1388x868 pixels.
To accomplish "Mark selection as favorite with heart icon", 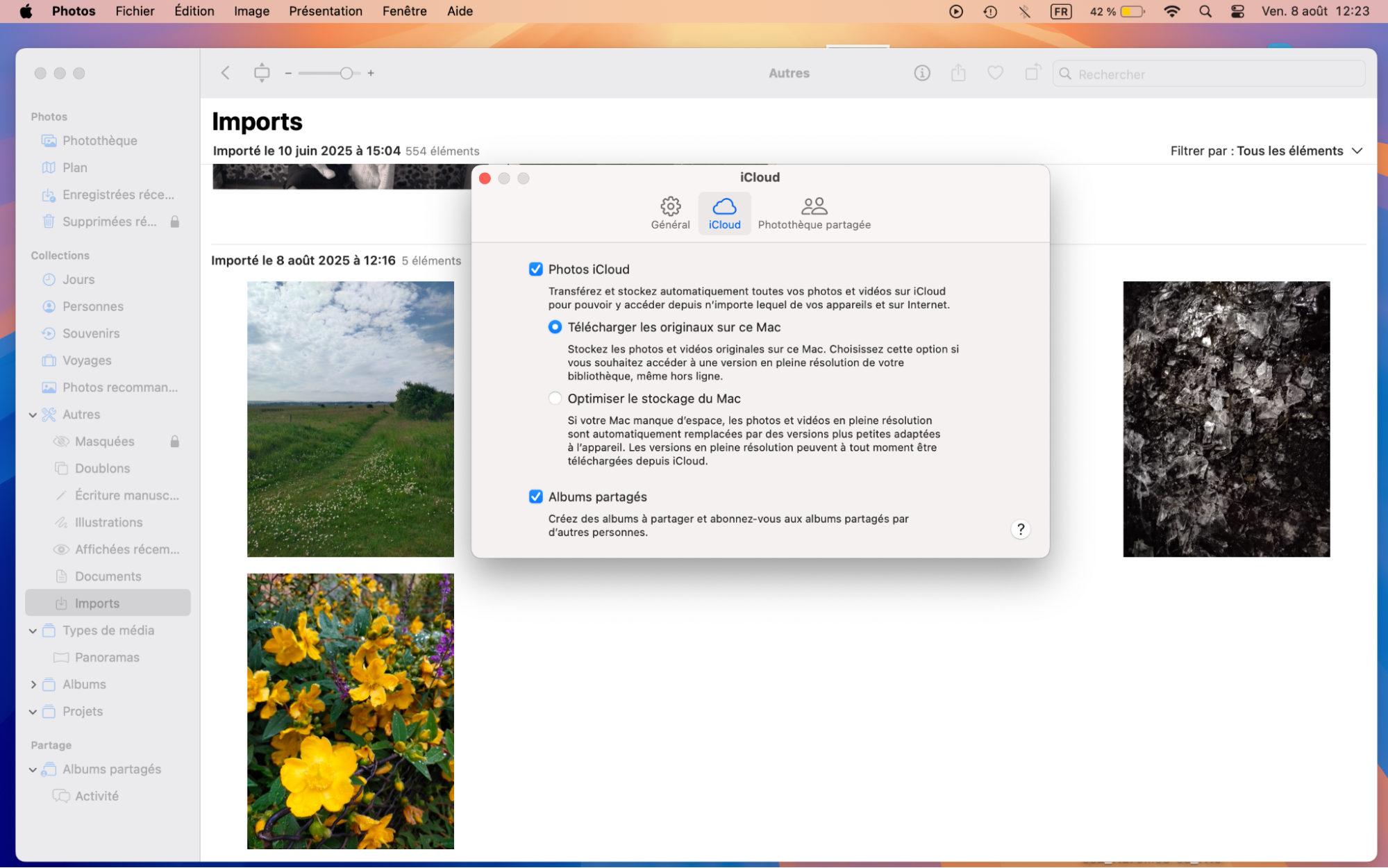I will click(995, 73).
